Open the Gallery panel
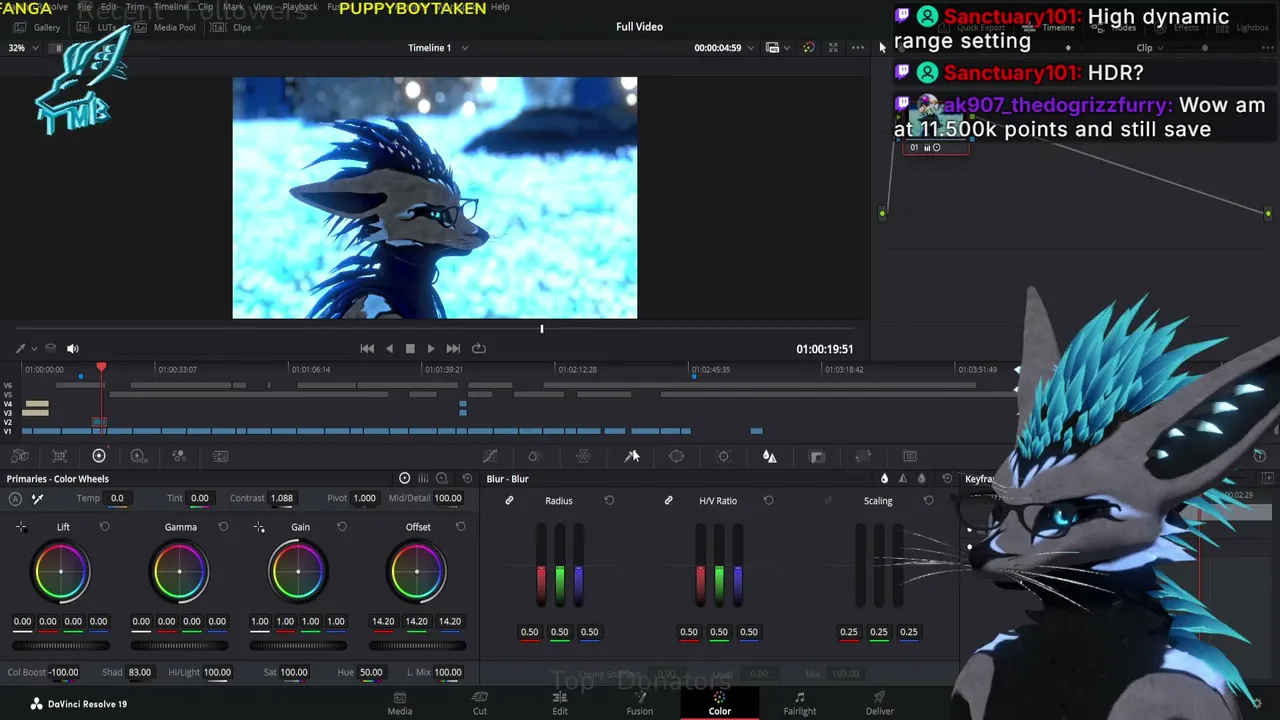The width and height of the screenshot is (1280, 720). tap(38, 28)
